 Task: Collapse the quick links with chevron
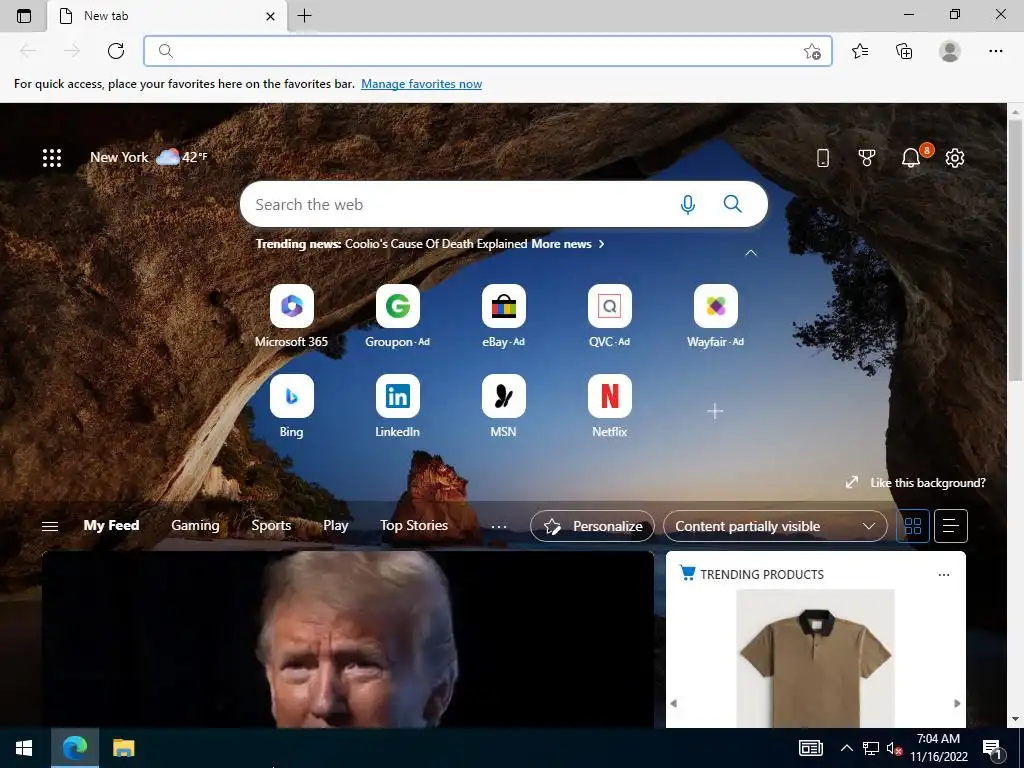751,253
